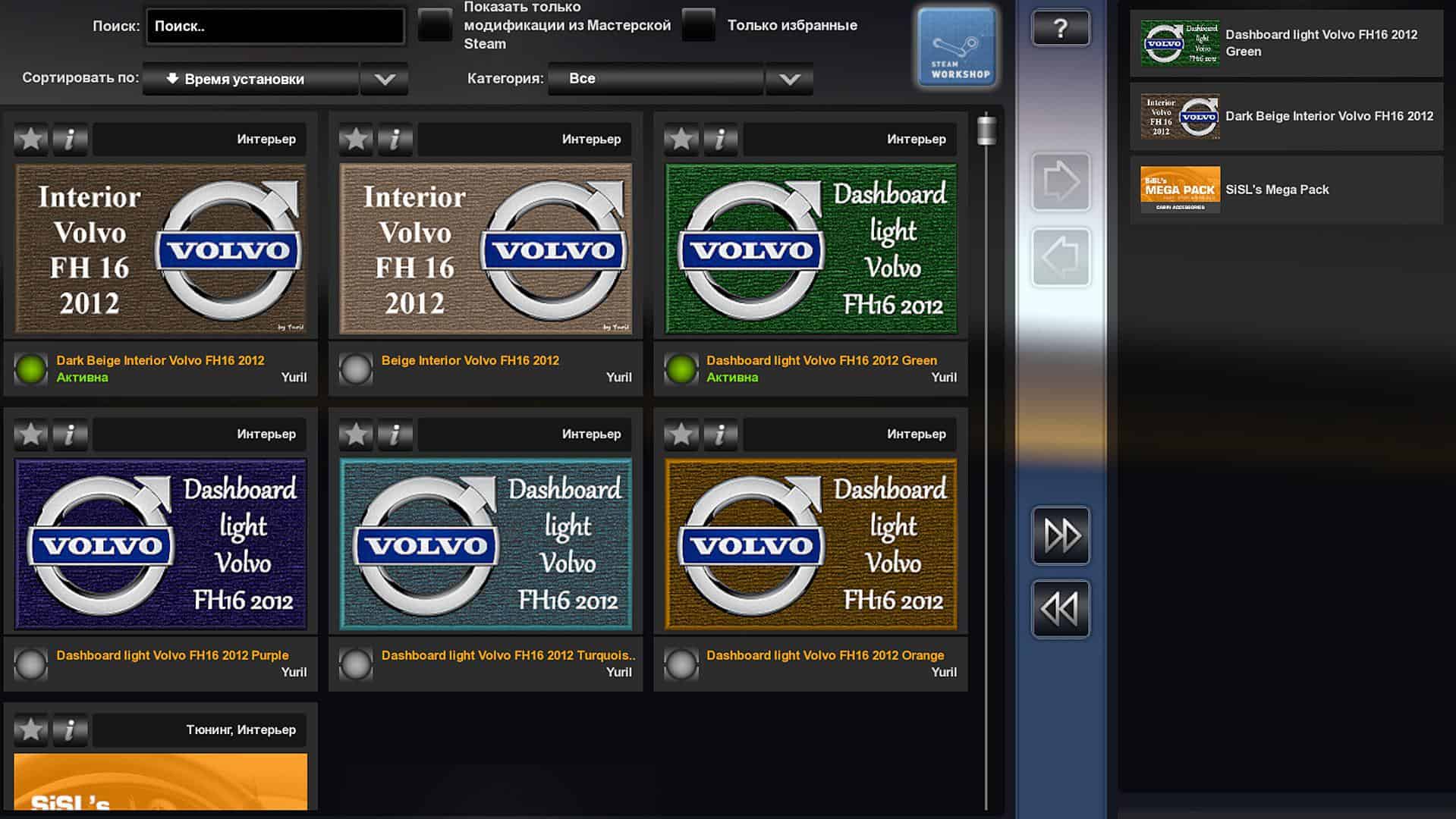Select SiSL's Mega Pack in active list
The width and height of the screenshot is (1456, 819).
tap(1286, 190)
